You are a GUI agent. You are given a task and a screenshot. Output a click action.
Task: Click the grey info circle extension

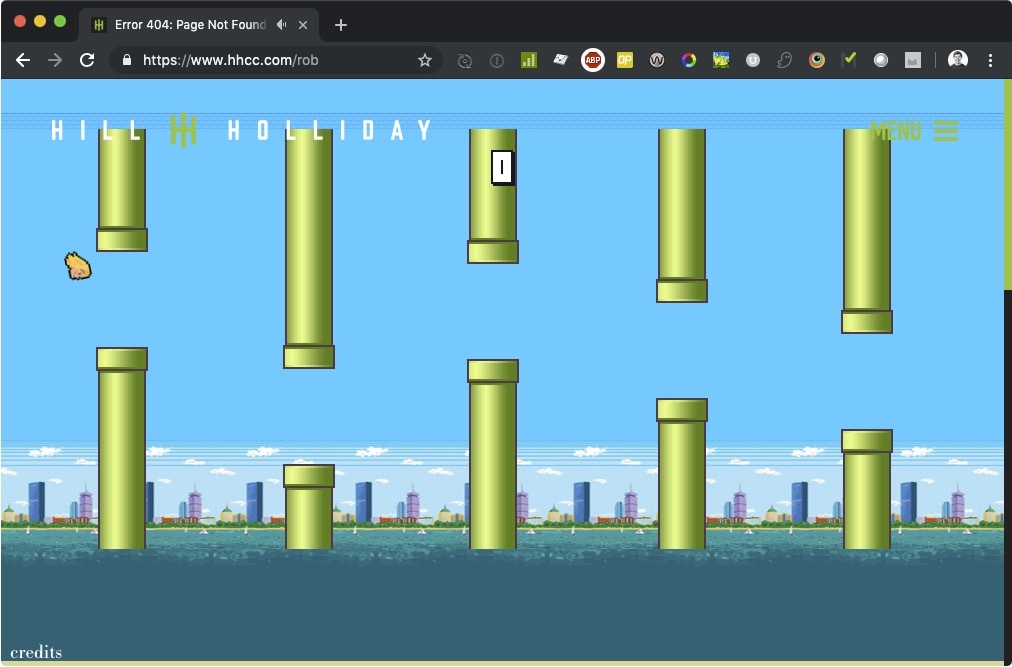[496, 61]
